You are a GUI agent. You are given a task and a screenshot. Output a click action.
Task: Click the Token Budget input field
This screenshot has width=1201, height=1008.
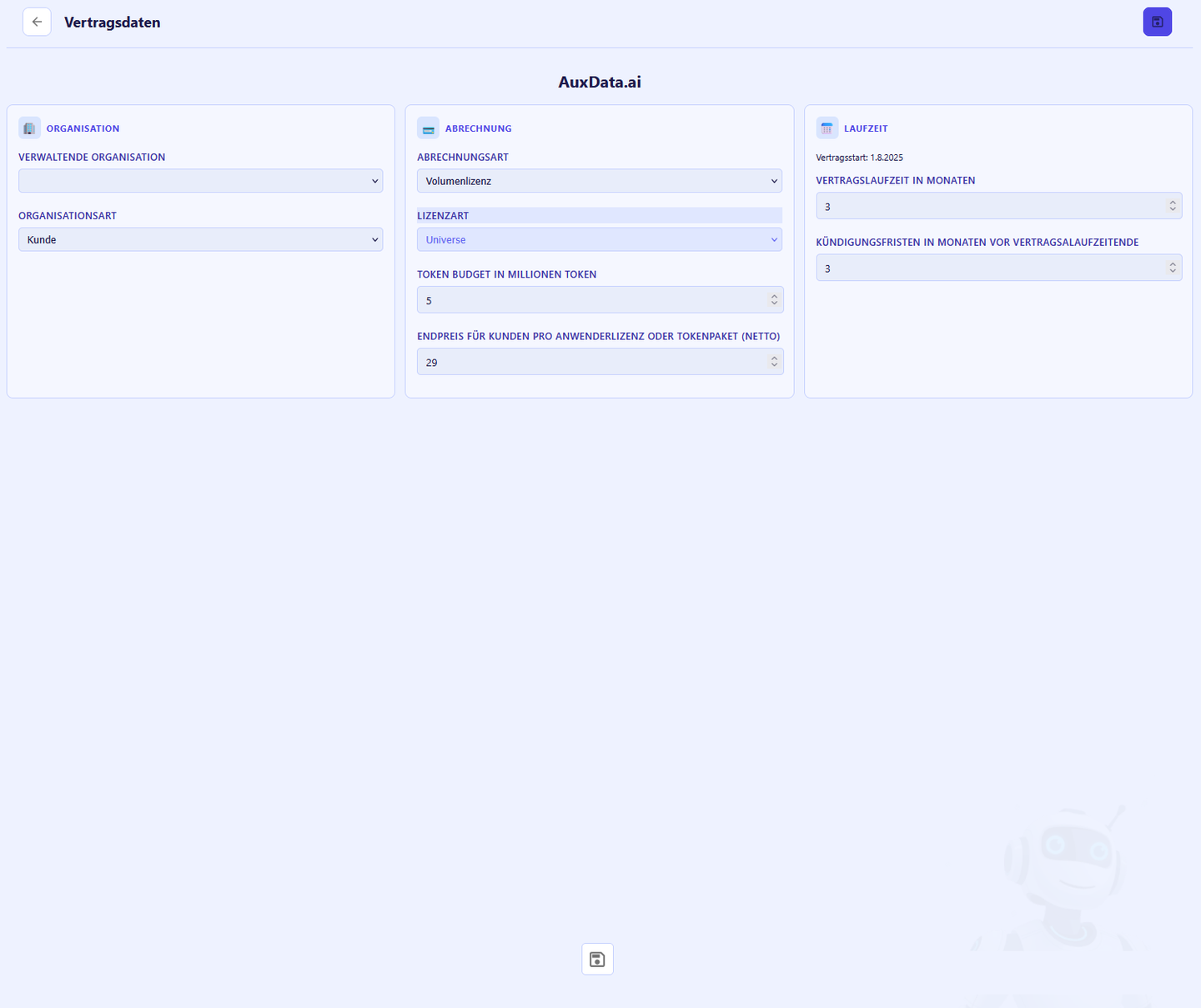(x=600, y=300)
